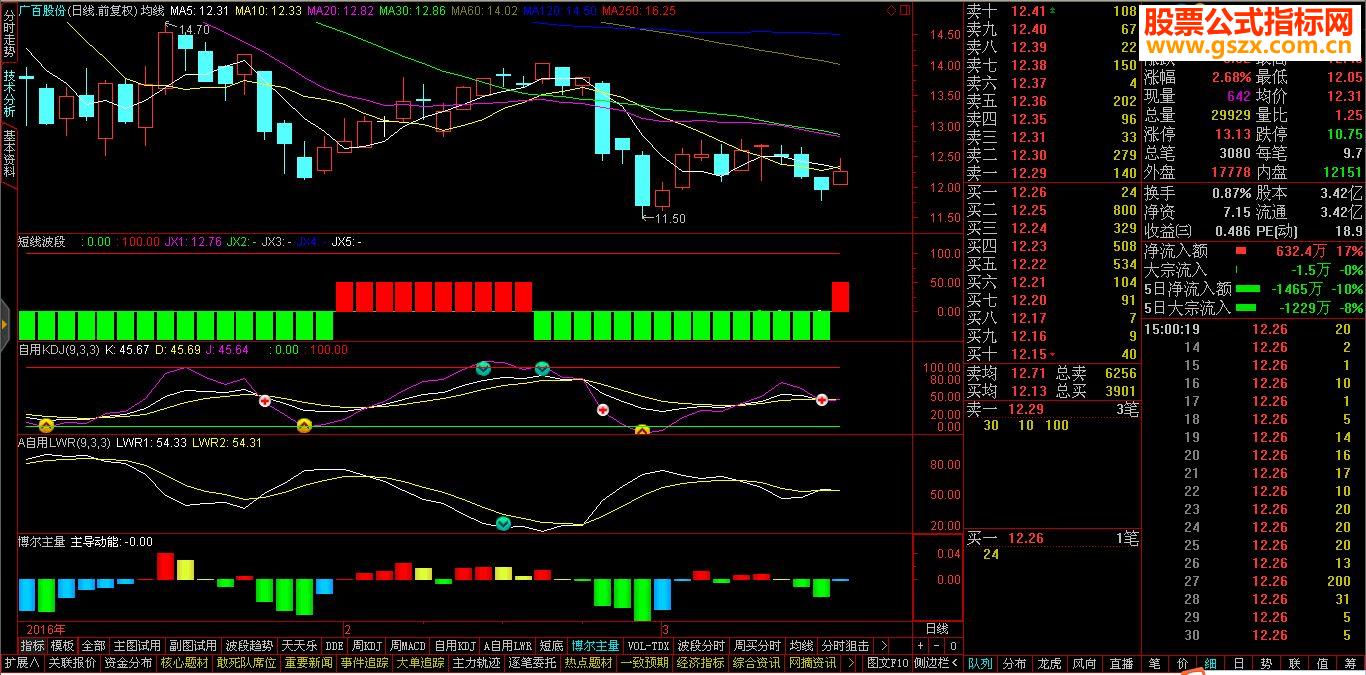Screen dimensions: 1366x675
Task: Apply the 周KDJ indicator
Action: tap(367, 646)
